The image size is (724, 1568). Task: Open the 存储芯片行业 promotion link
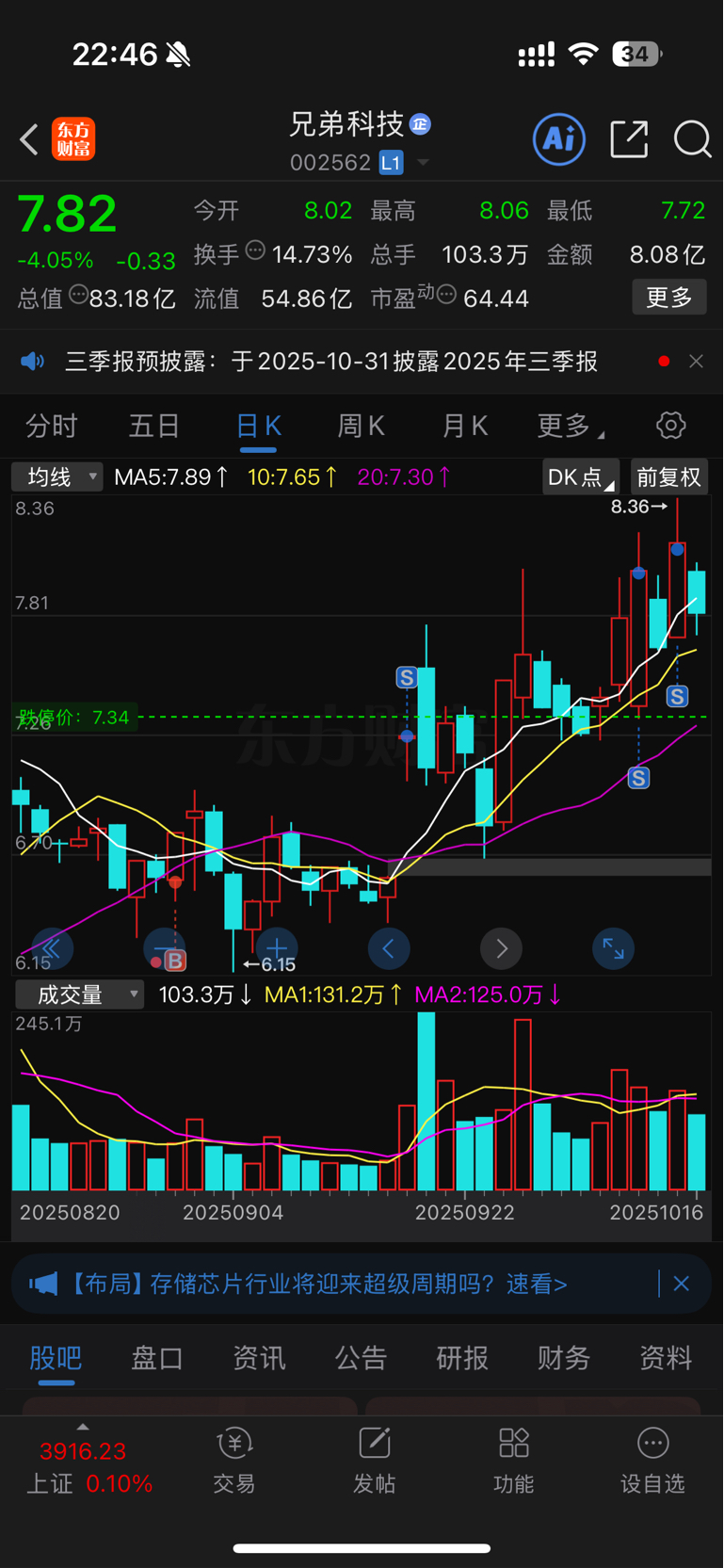pos(318,1285)
